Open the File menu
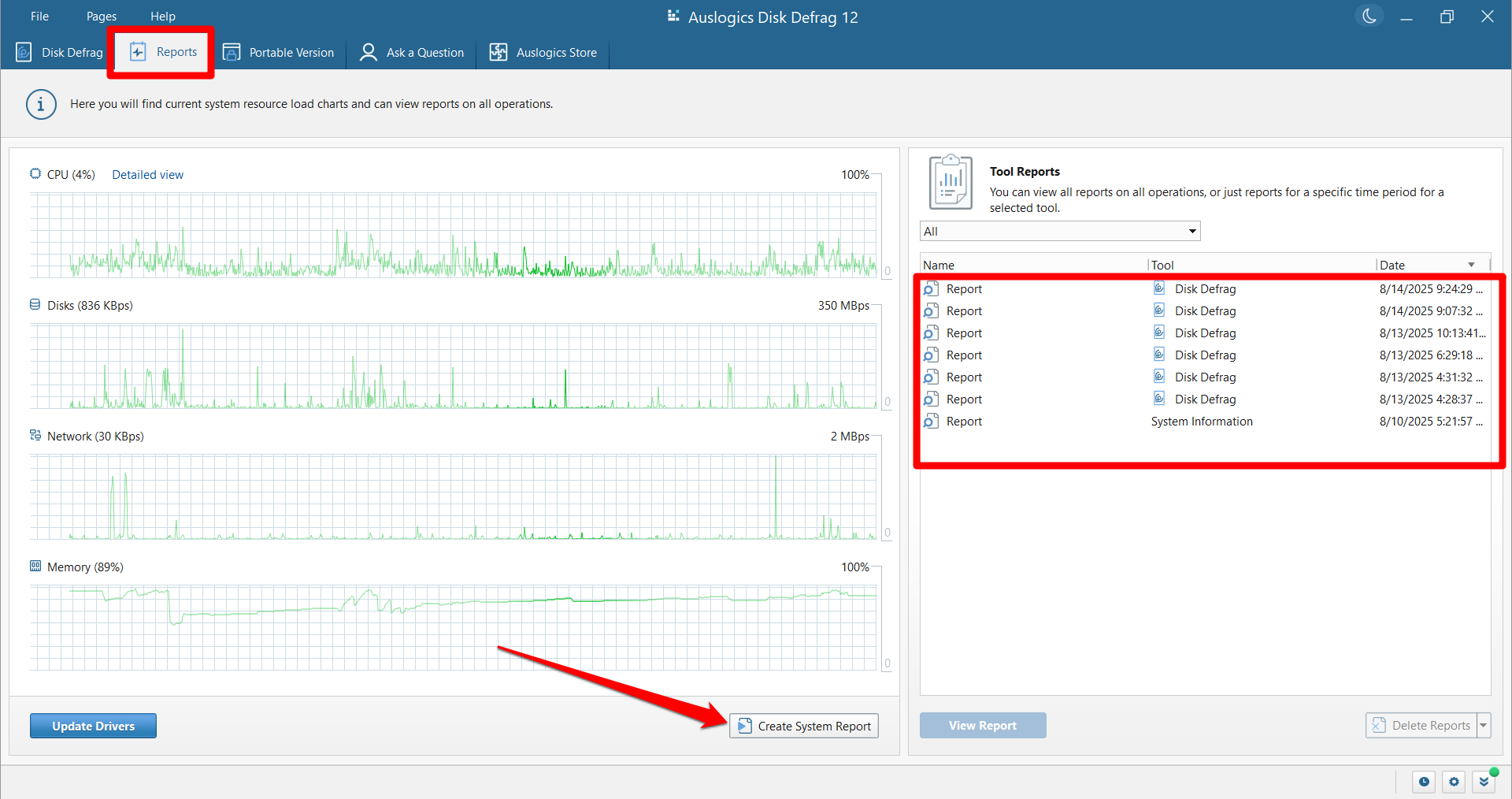 tap(39, 16)
